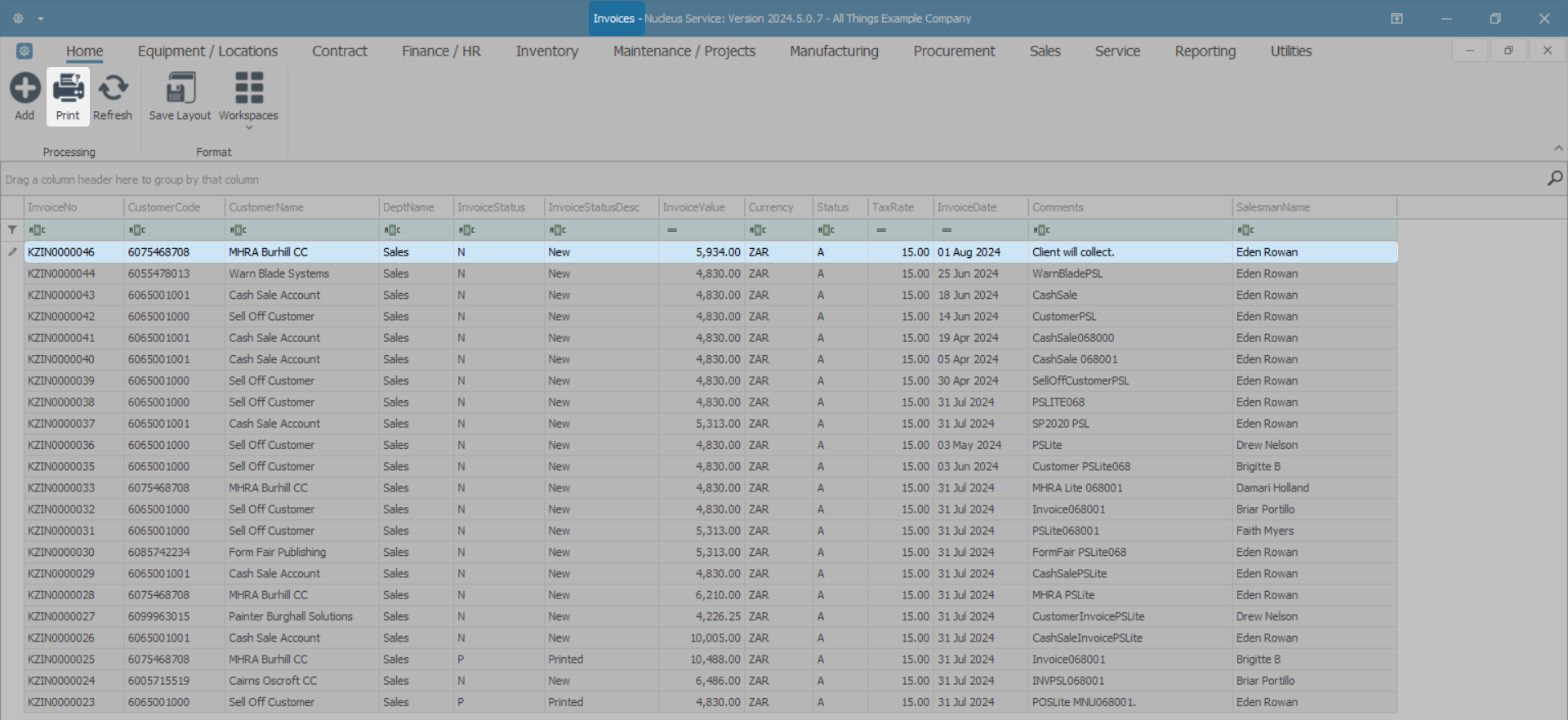1568x720 pixels.
Task: Open the application menu gear icon
Action: pos(24,51)
